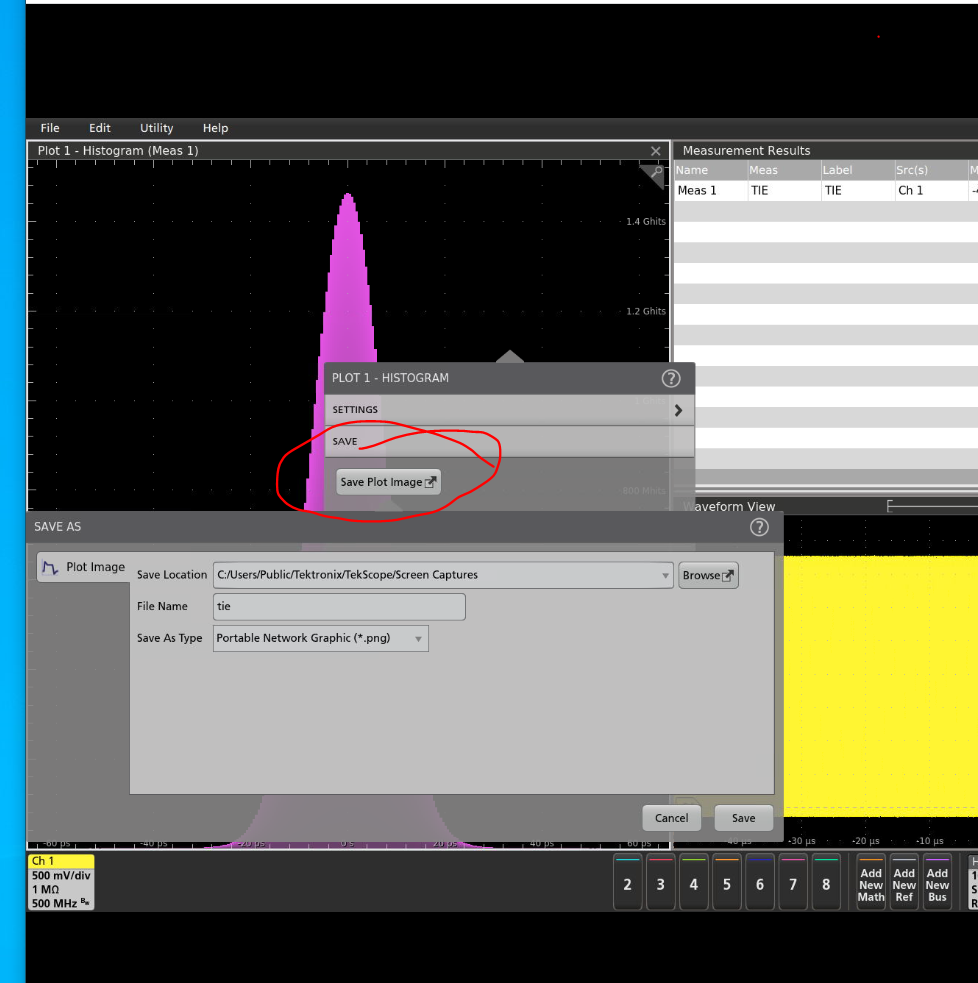Click the Save Plot Image button
The image size is (978, 983).
coord(388,482)
